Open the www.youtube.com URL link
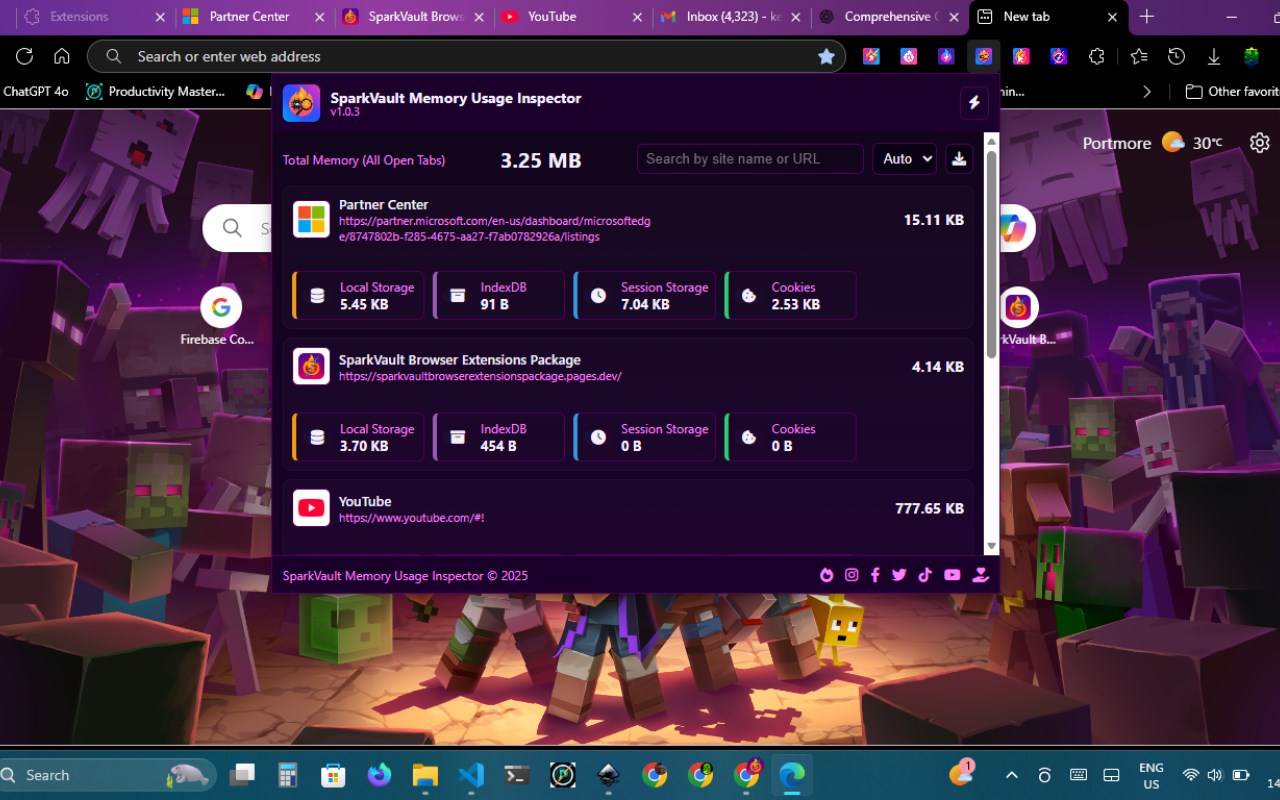This screenshot has height=800, width=1280. coord(412,518)
